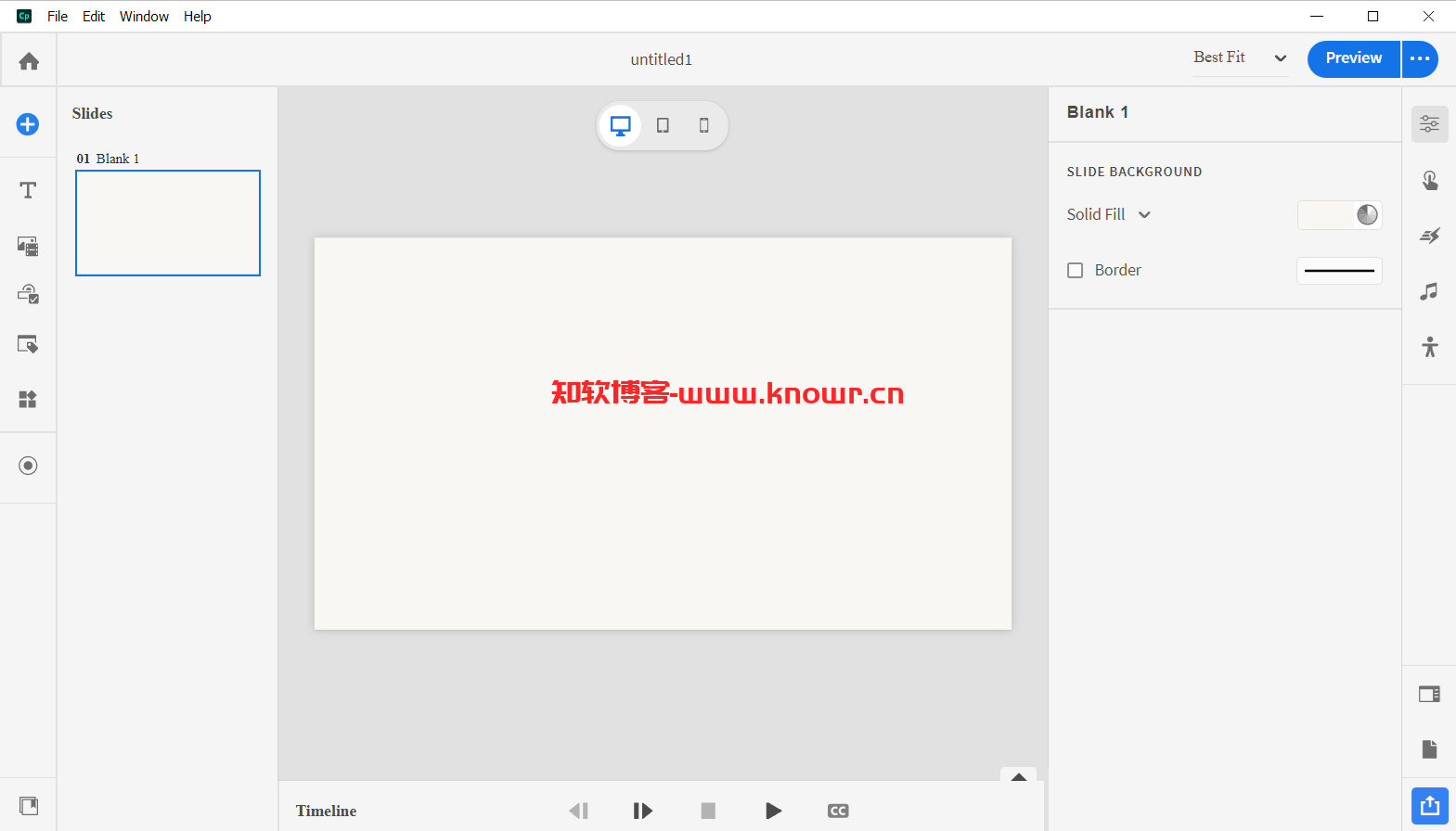Open the Interactions overlay tool
Viewport: 1456px width, 831px height.
[28, 344]
